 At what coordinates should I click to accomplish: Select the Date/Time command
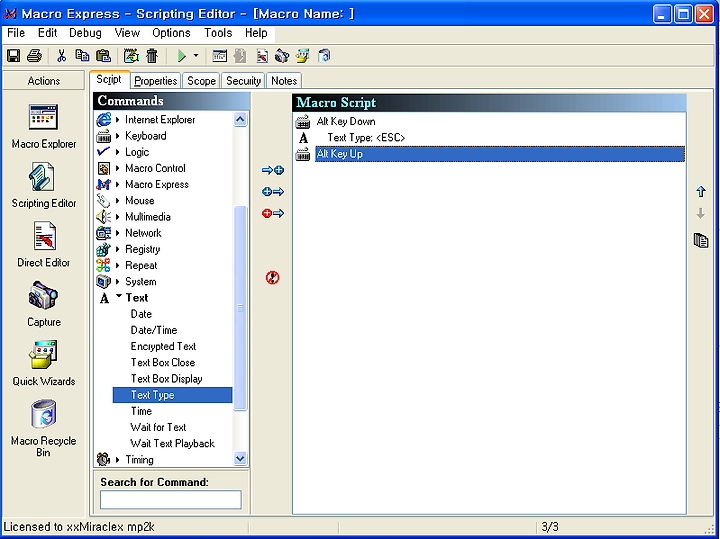tap(153, 330)
